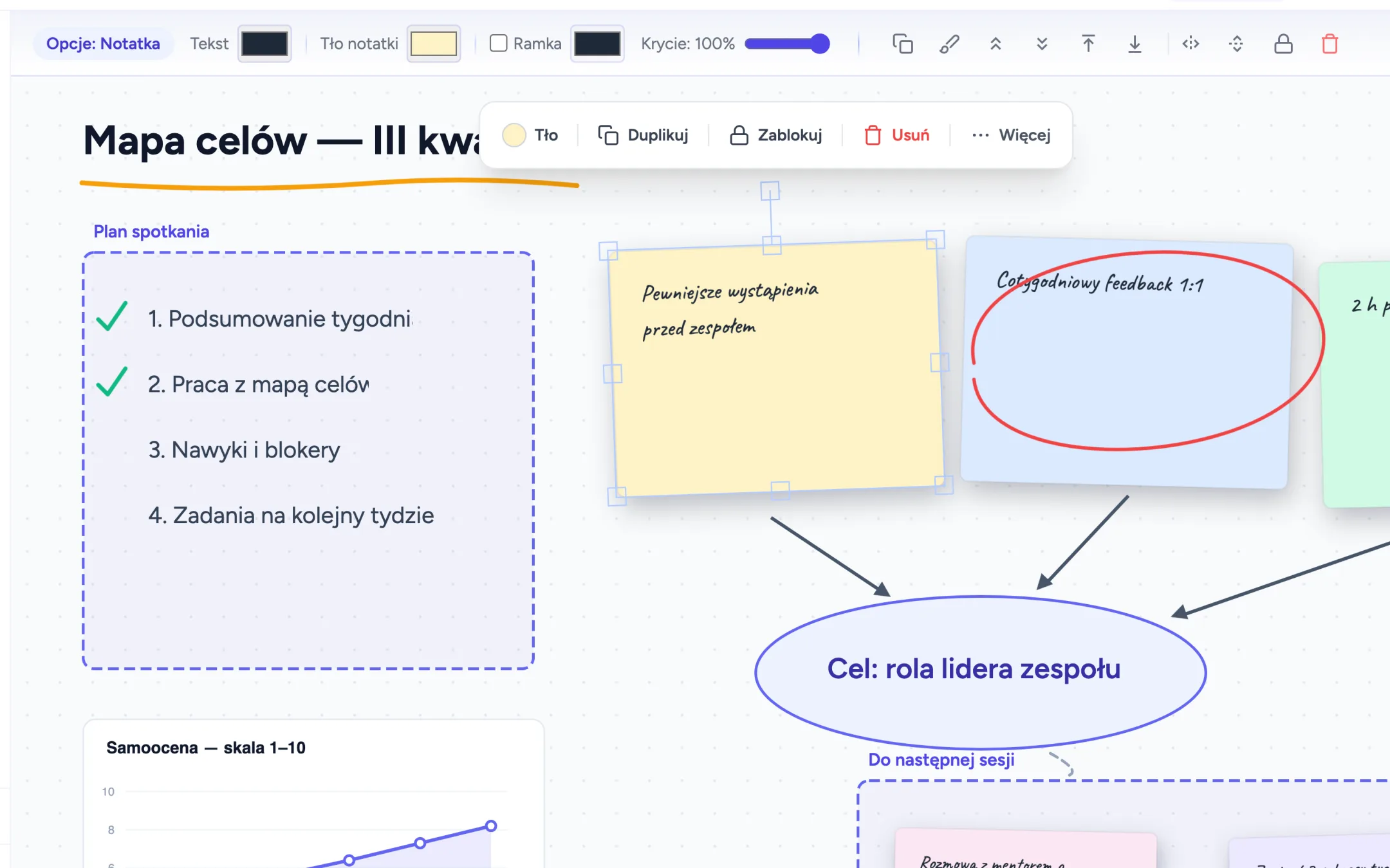Send note to back icon
The height and width of the screenshot is (868, 1390).
click(1135, 44)
